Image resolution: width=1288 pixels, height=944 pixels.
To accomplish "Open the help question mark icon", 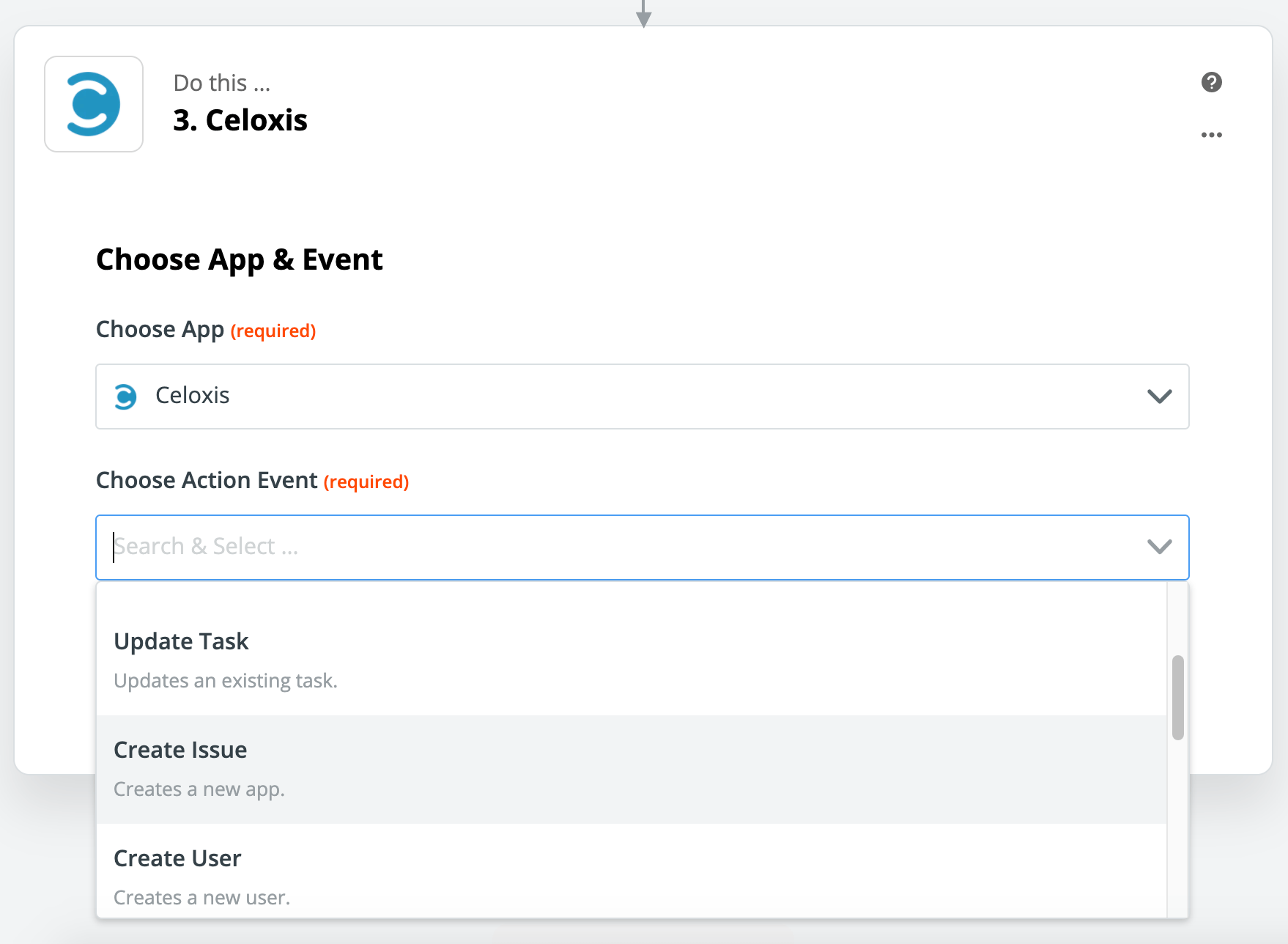I will [x=1211, y=82].
